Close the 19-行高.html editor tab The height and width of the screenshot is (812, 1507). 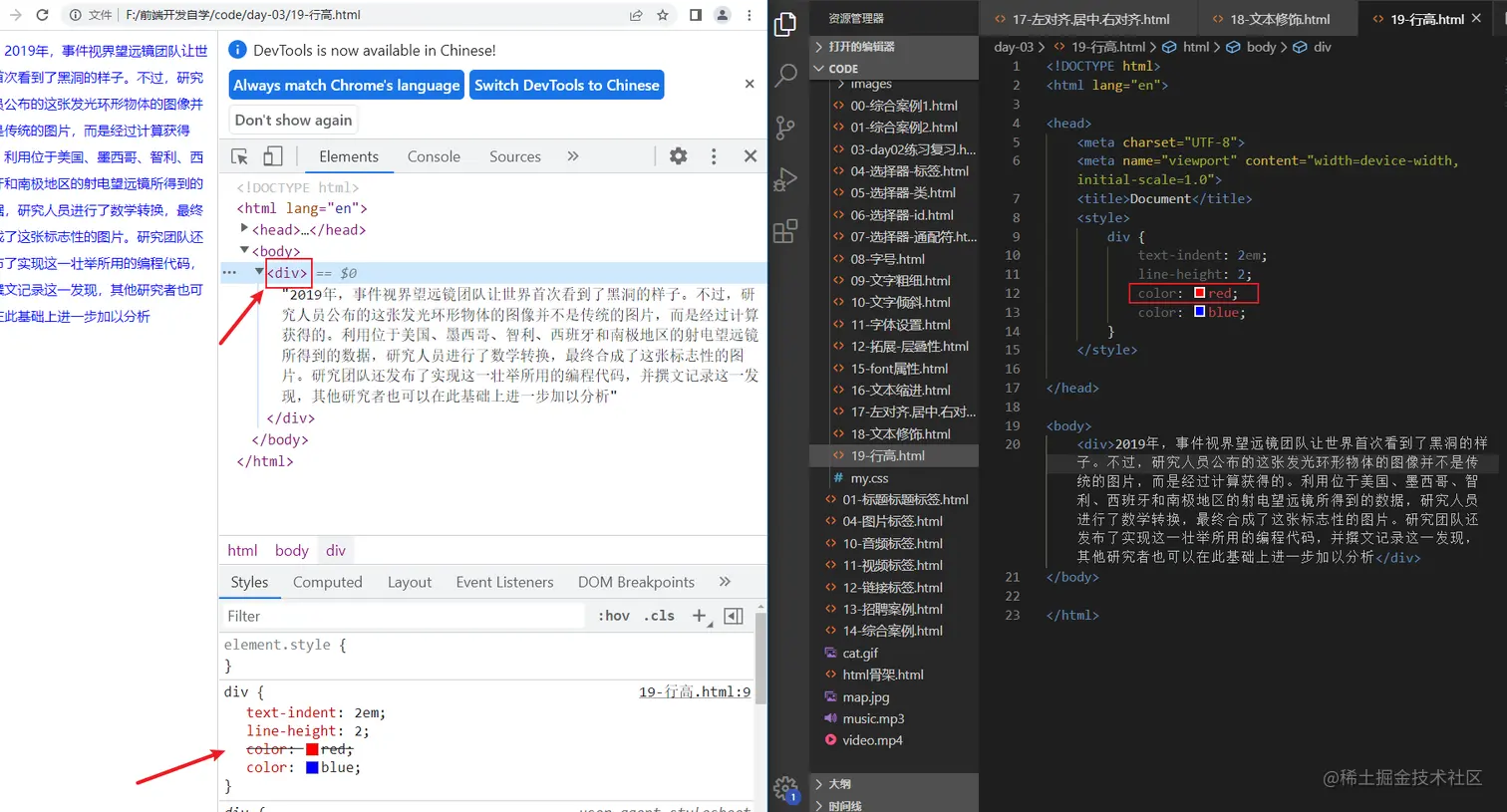[1477, 19]
